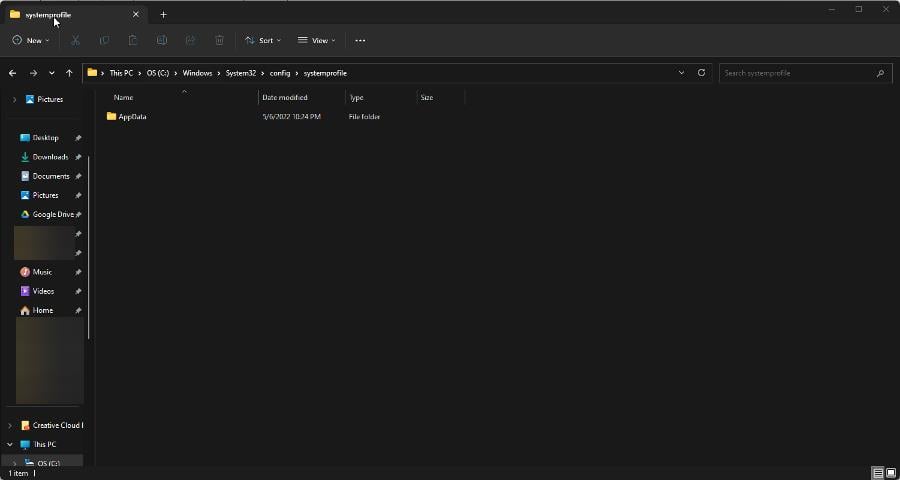Screen dimensions: 900x480
Task: Click the Paste icon in toolbar
Action: 133,40
